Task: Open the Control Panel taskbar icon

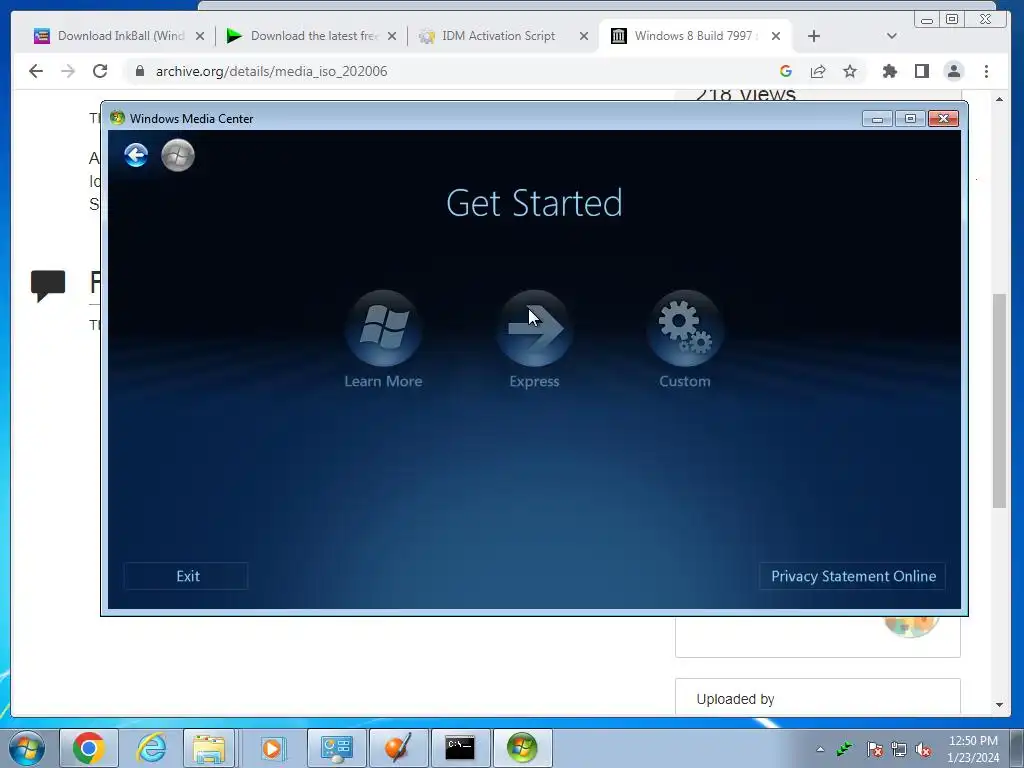Action: click(336, 748)
